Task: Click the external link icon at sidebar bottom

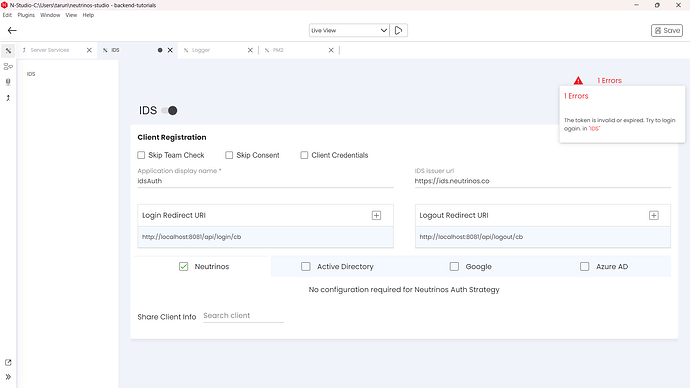Action: 8,362
